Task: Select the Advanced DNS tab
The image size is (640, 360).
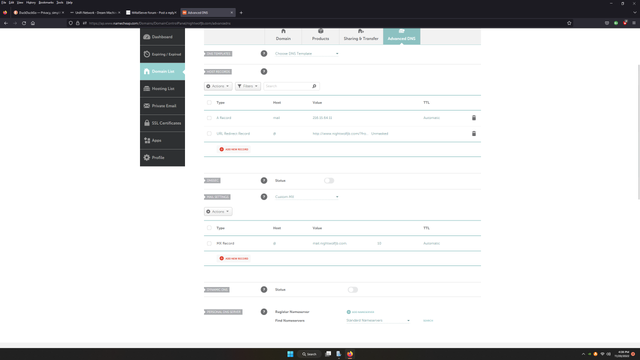Action: [402, 36]
